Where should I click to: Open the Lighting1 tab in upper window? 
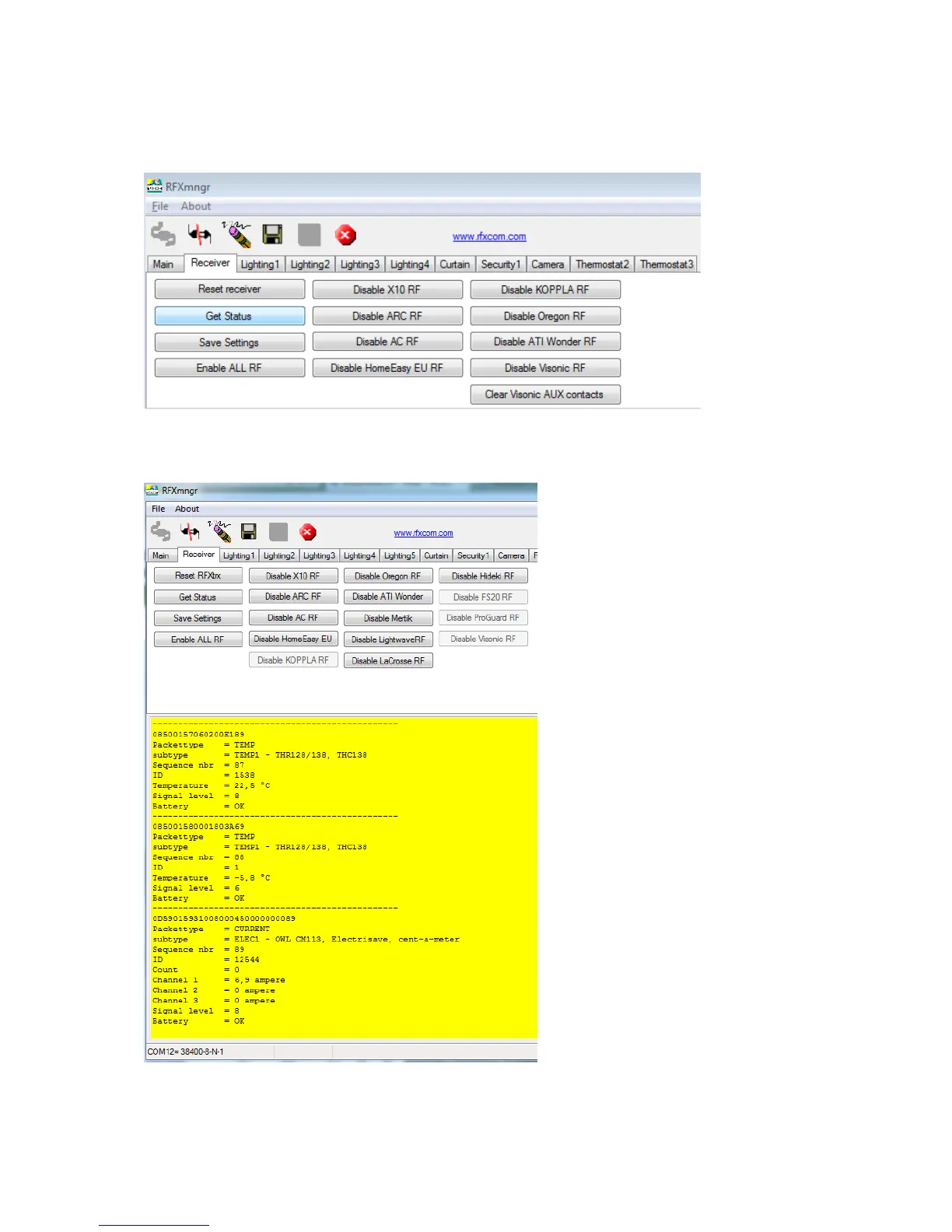[x=260, y=264]
